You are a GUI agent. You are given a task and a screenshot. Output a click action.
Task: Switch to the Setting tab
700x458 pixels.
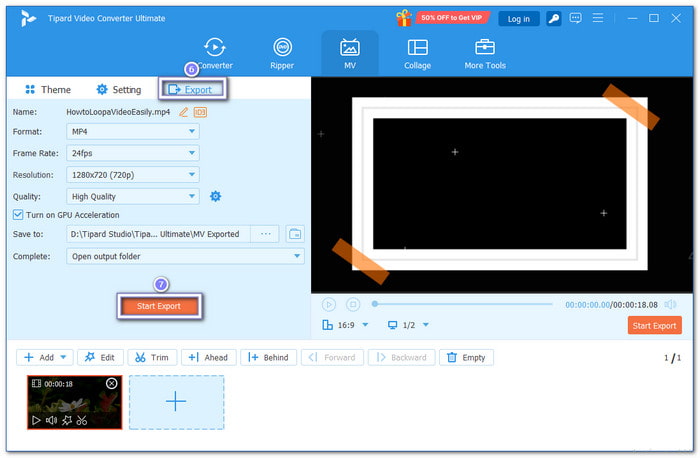click(x=119, y=90)
